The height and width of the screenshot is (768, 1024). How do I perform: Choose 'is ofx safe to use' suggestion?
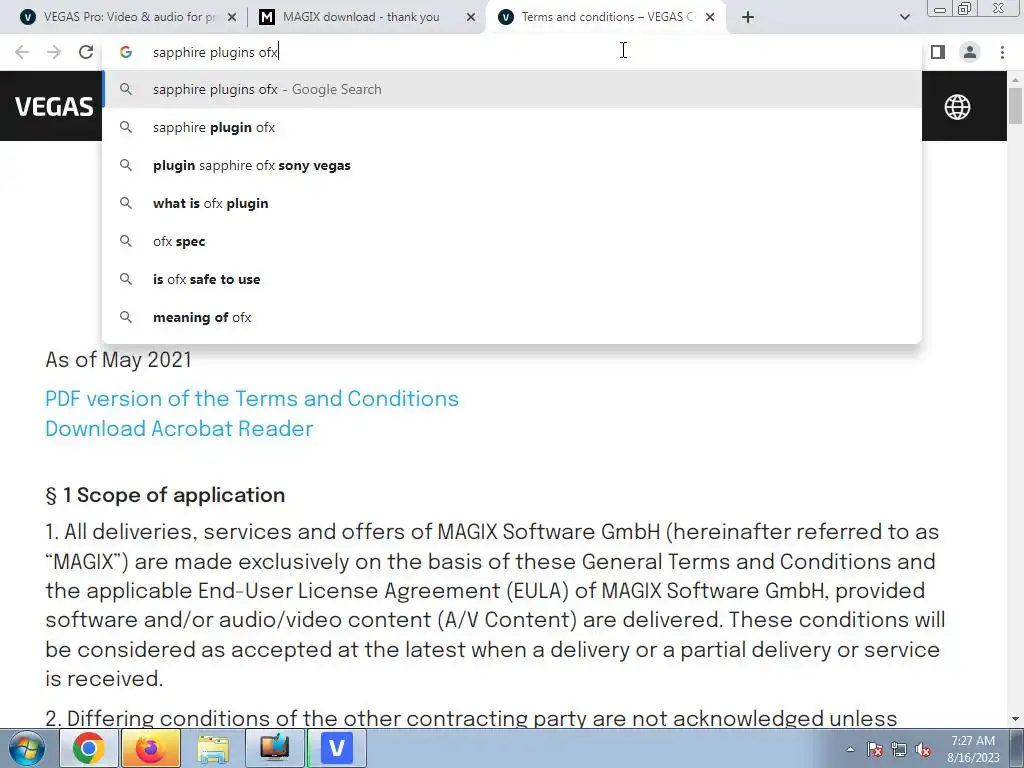pos(512,279)
